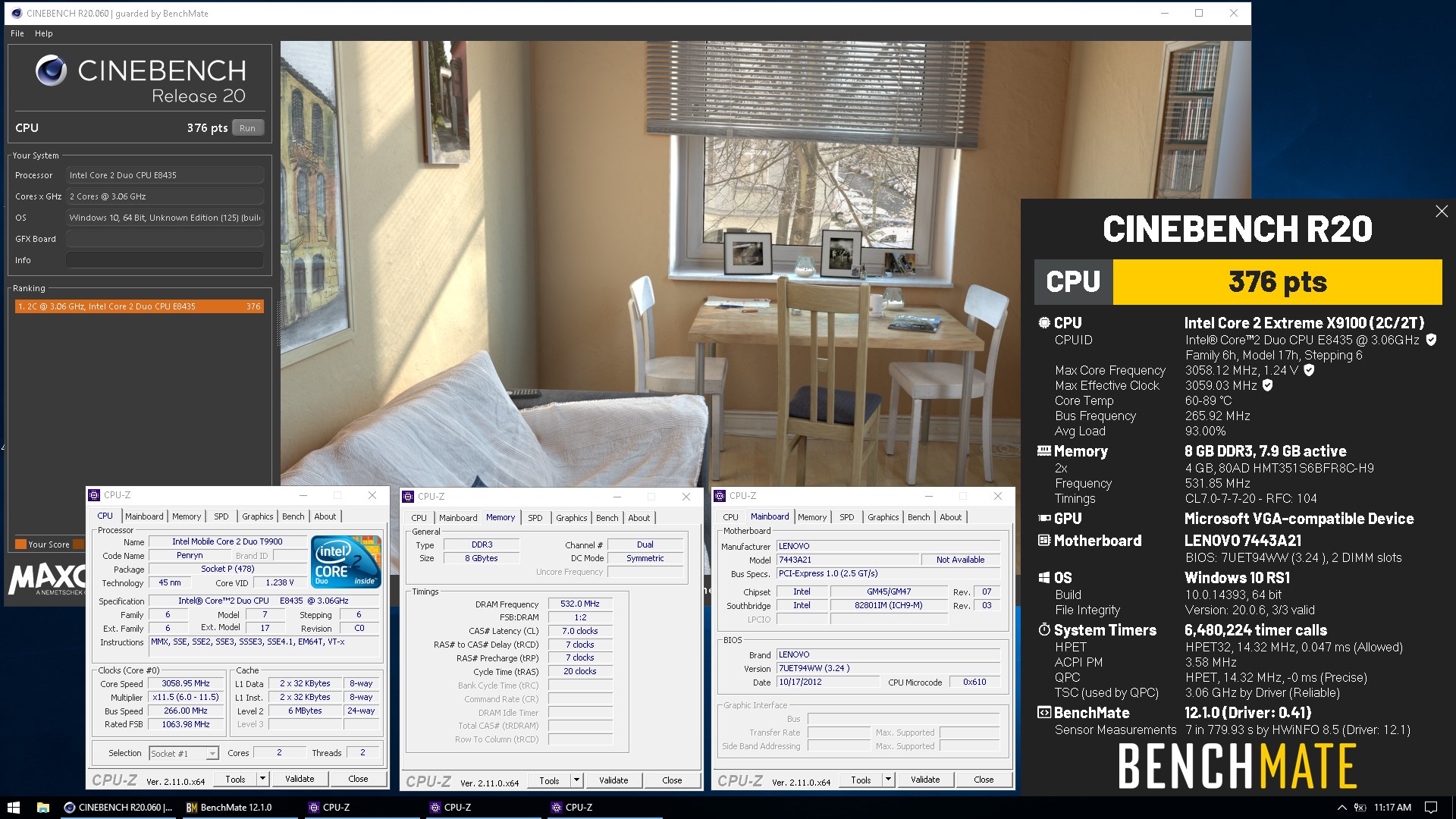Click the BIOS Version field 7UET94WW
Image resolution: width=1456 pixels, height=819 pixels.
[x=888, y=668]
